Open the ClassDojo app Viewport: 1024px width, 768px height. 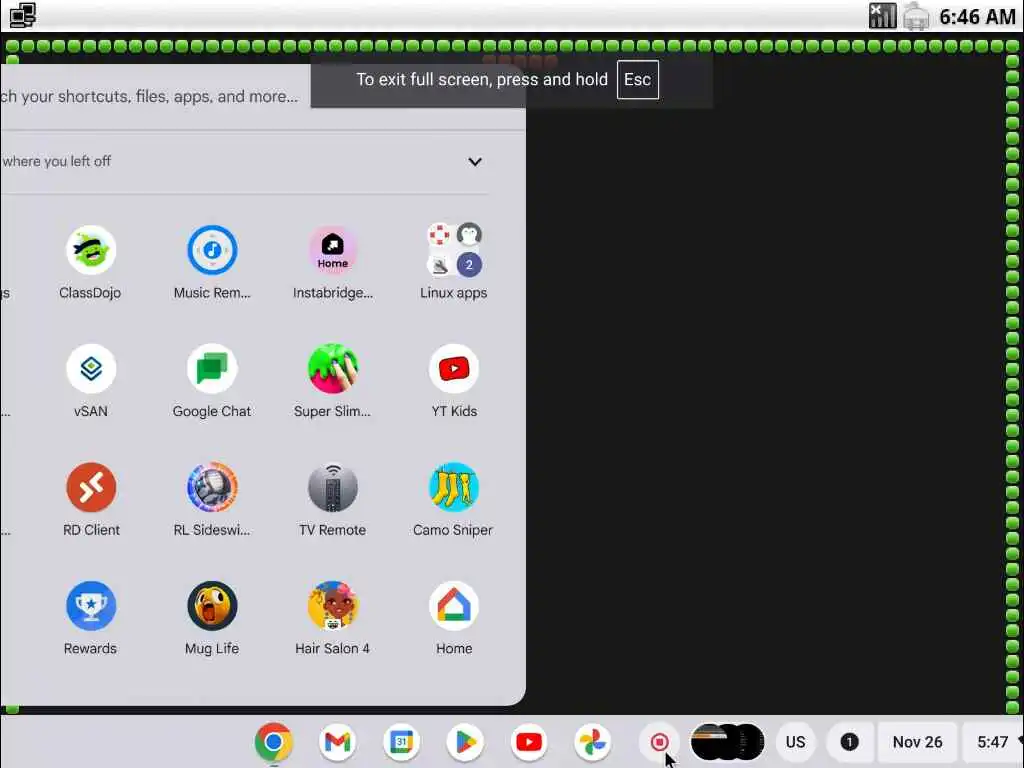coord(91,250)
